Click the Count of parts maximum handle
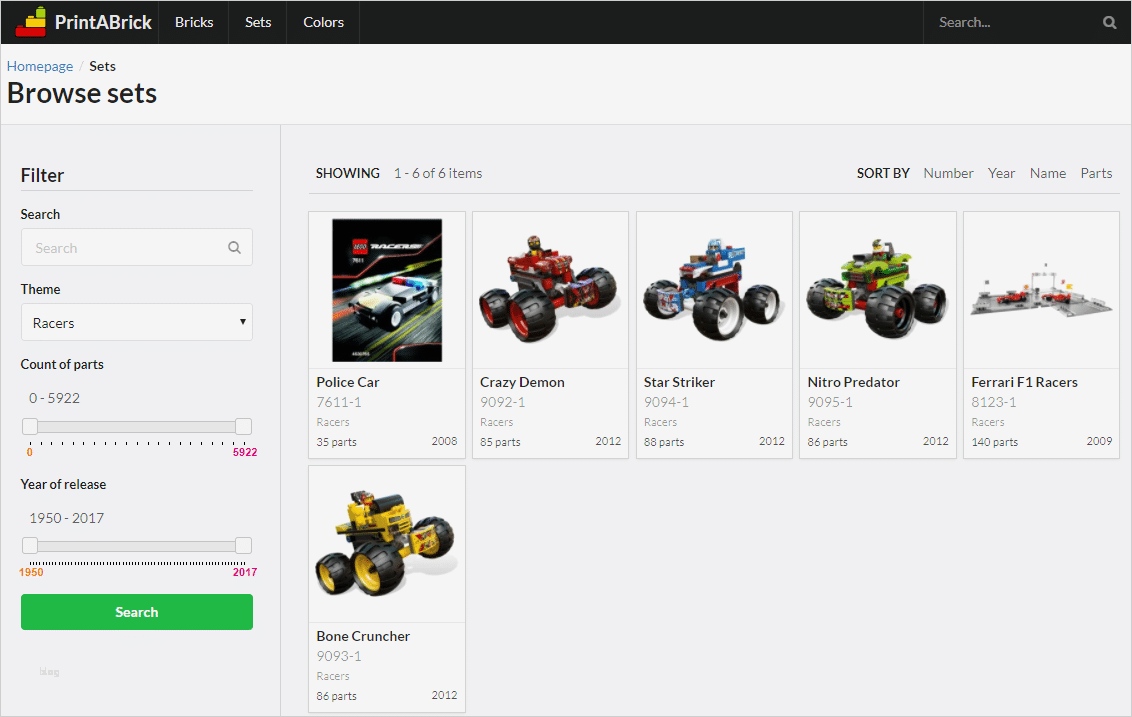Screen dimensions: 1132x717 [x=244, y=426]
